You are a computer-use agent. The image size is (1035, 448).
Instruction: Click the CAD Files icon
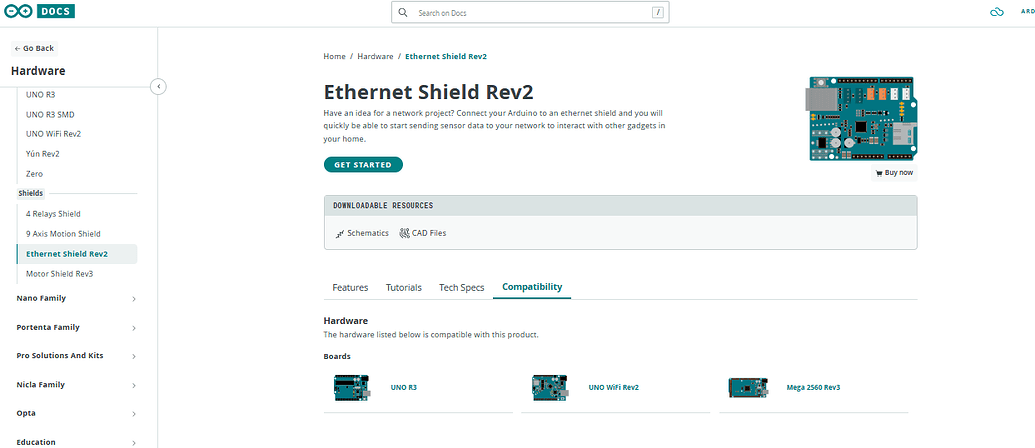pyautogui.click(x=404, y=233)
